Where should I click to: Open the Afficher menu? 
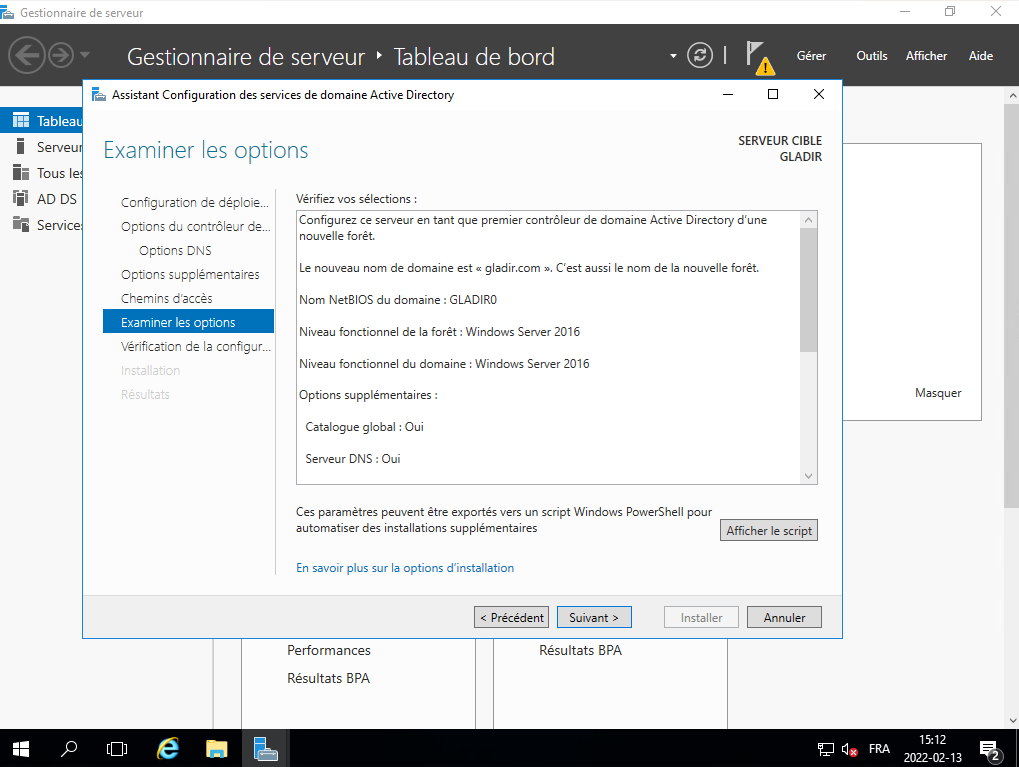click(x=926, y=56)
